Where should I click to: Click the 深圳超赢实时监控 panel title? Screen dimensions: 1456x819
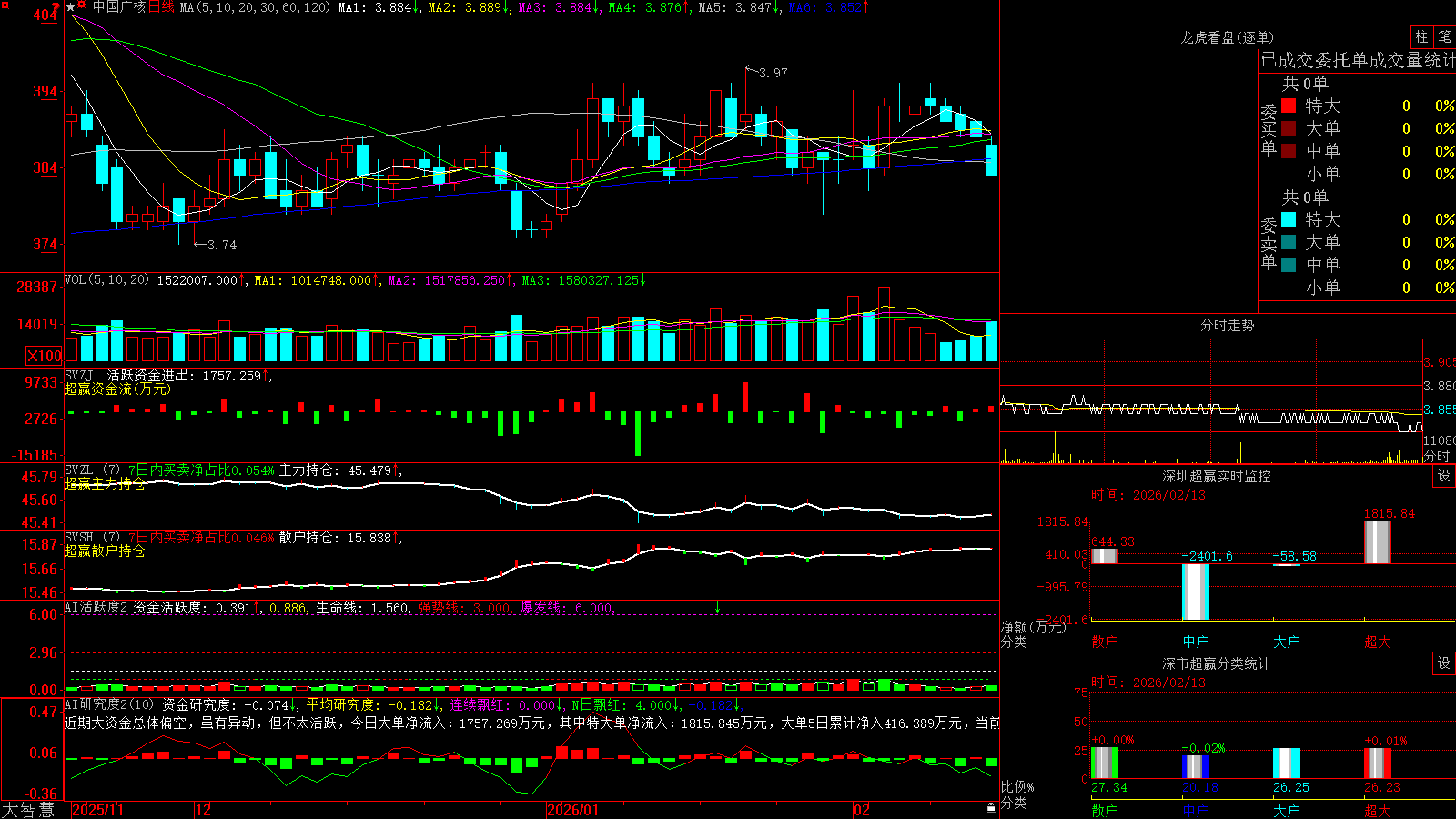[x=1216, y=476]
